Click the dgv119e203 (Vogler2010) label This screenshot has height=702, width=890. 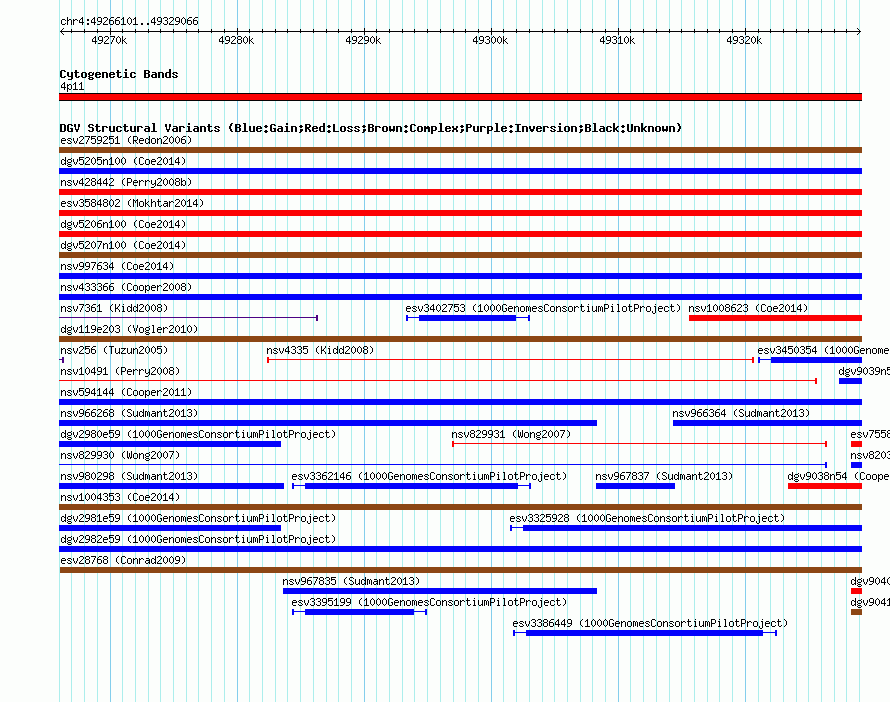click(x=129, y=329)
